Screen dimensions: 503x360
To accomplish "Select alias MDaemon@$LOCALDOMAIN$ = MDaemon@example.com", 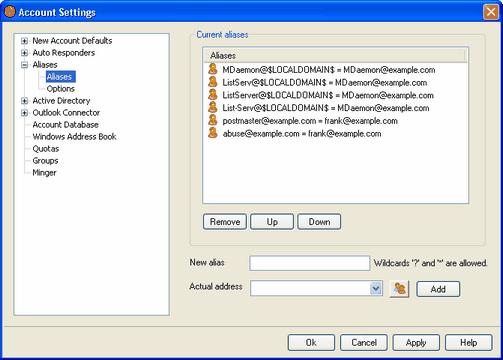I will (329, 70).
